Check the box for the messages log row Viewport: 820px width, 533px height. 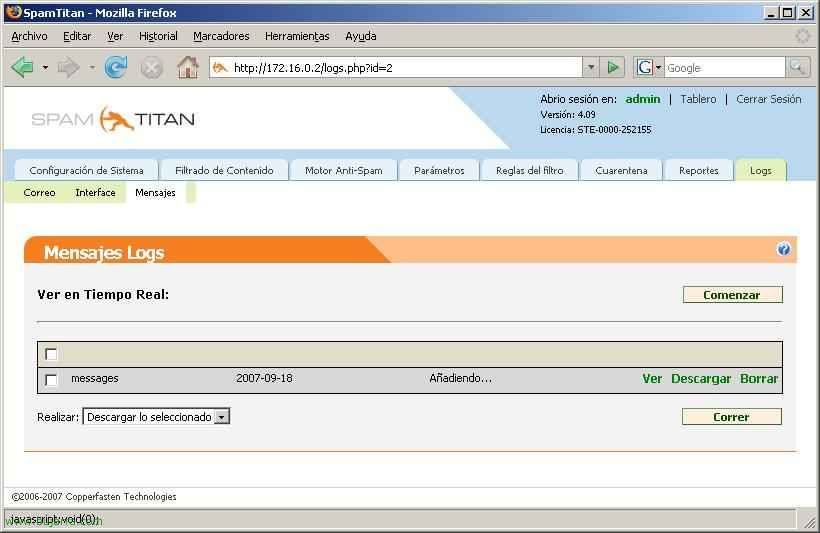51,379
